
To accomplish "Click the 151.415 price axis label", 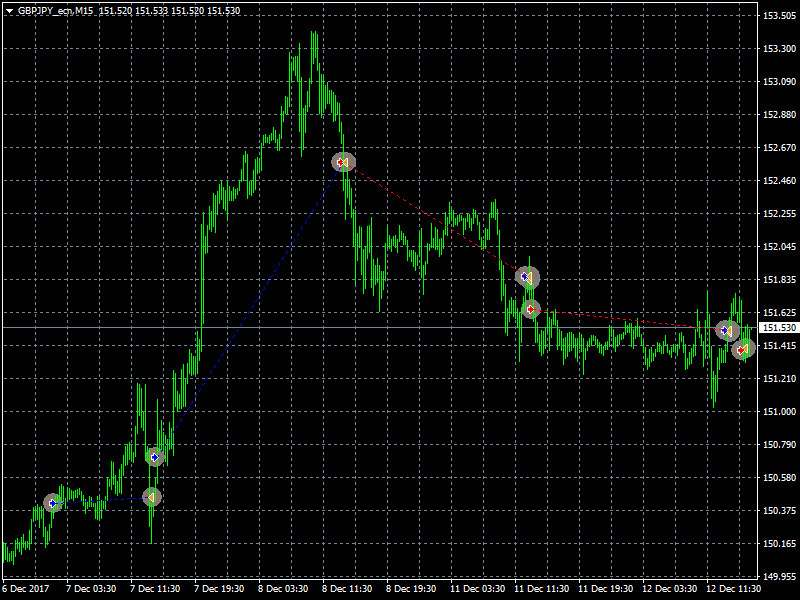I will coord(779,346).
